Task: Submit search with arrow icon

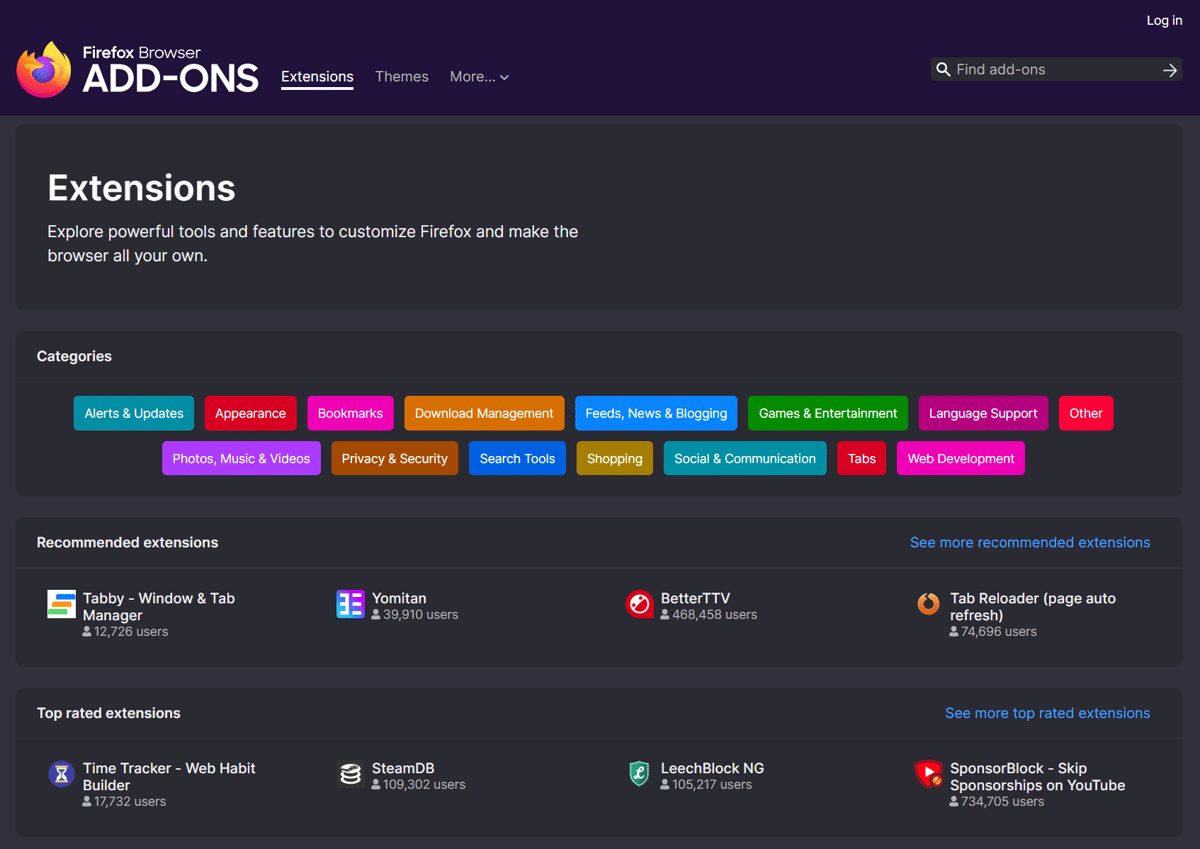Action: click(x=1169, y=70)
